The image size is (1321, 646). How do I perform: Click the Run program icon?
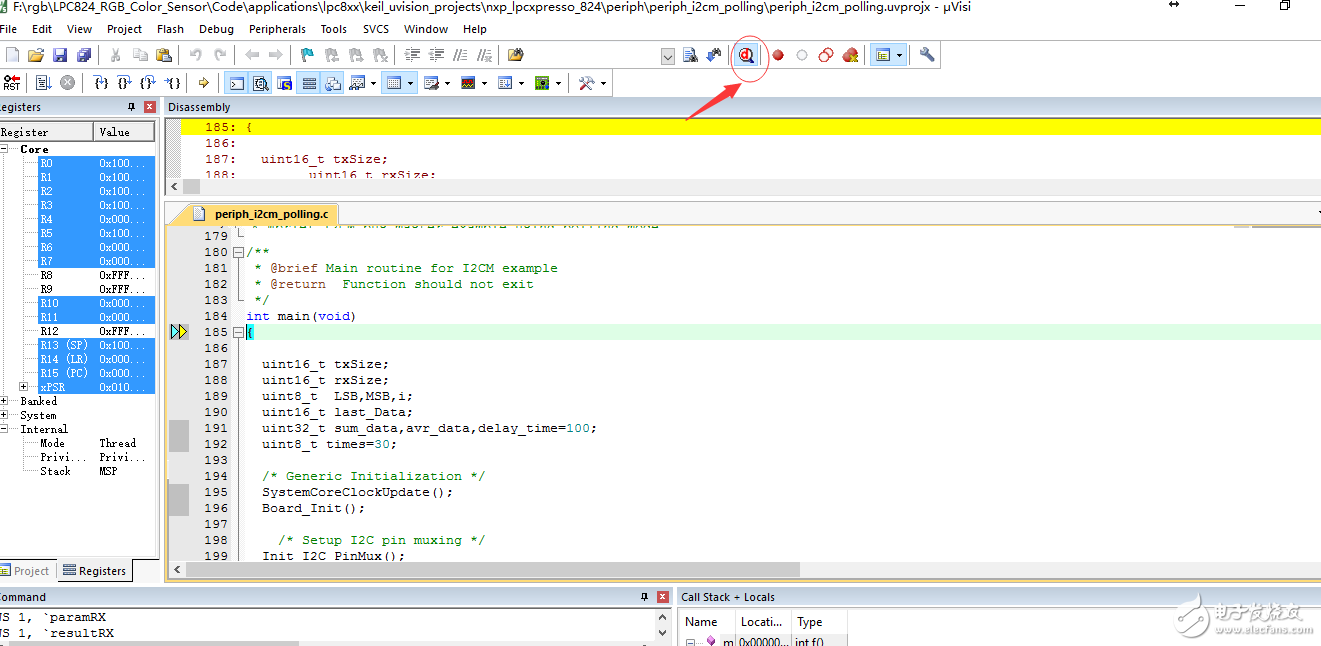[43, 83]
